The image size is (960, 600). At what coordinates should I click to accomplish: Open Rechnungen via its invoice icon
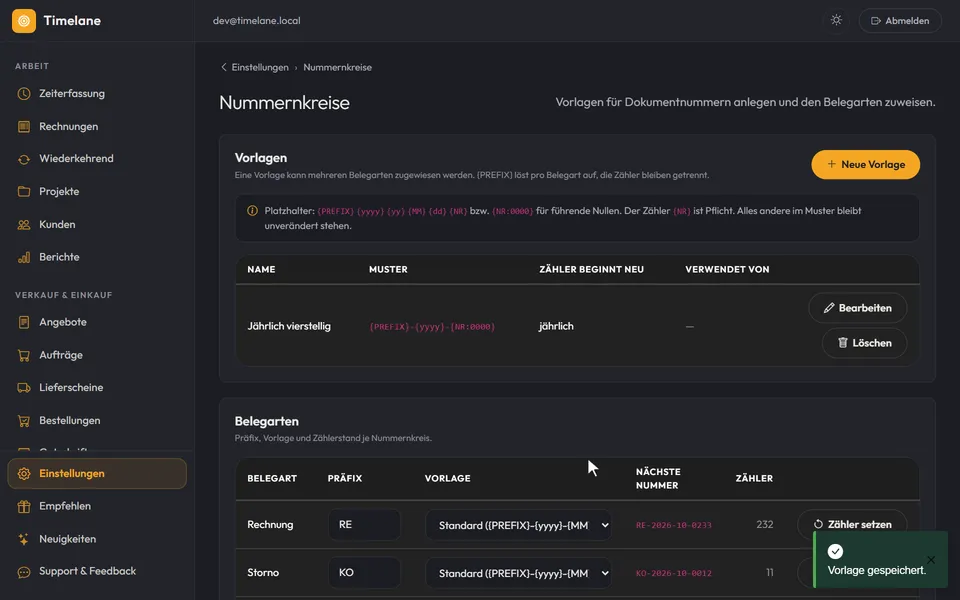tap(24, 127)
